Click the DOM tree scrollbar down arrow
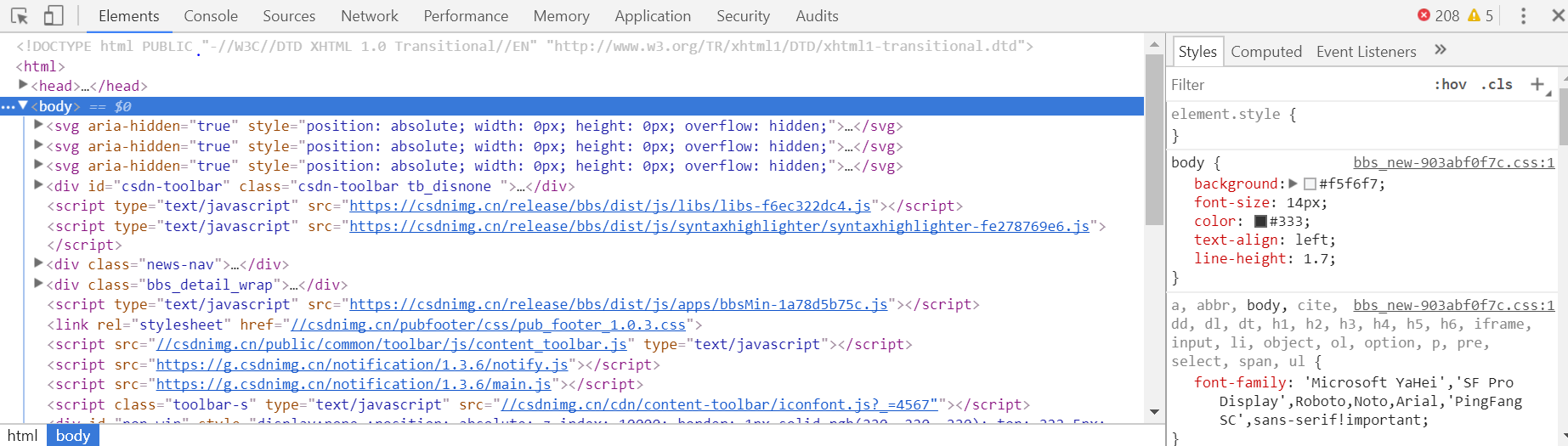Screen dimensions: 1568x446 pyautogui.click(x=1154, y=412)
